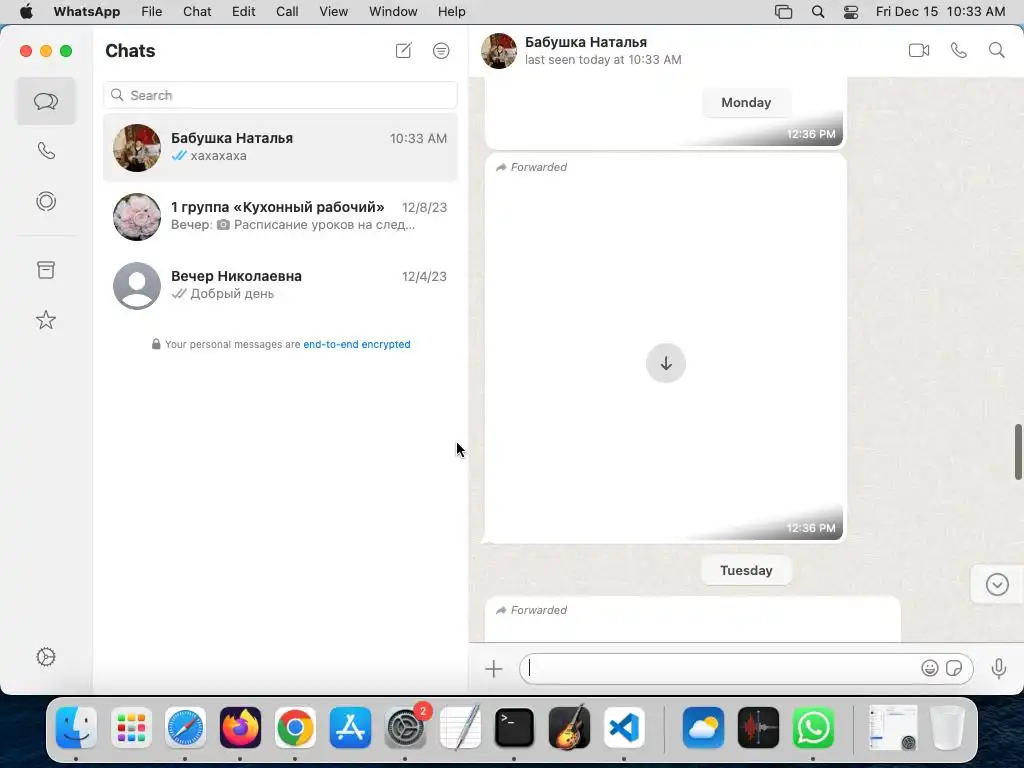The image size is (1024, 768).
Task: Open Google Chrome from the Dock
Action: [x=295, y=728]
